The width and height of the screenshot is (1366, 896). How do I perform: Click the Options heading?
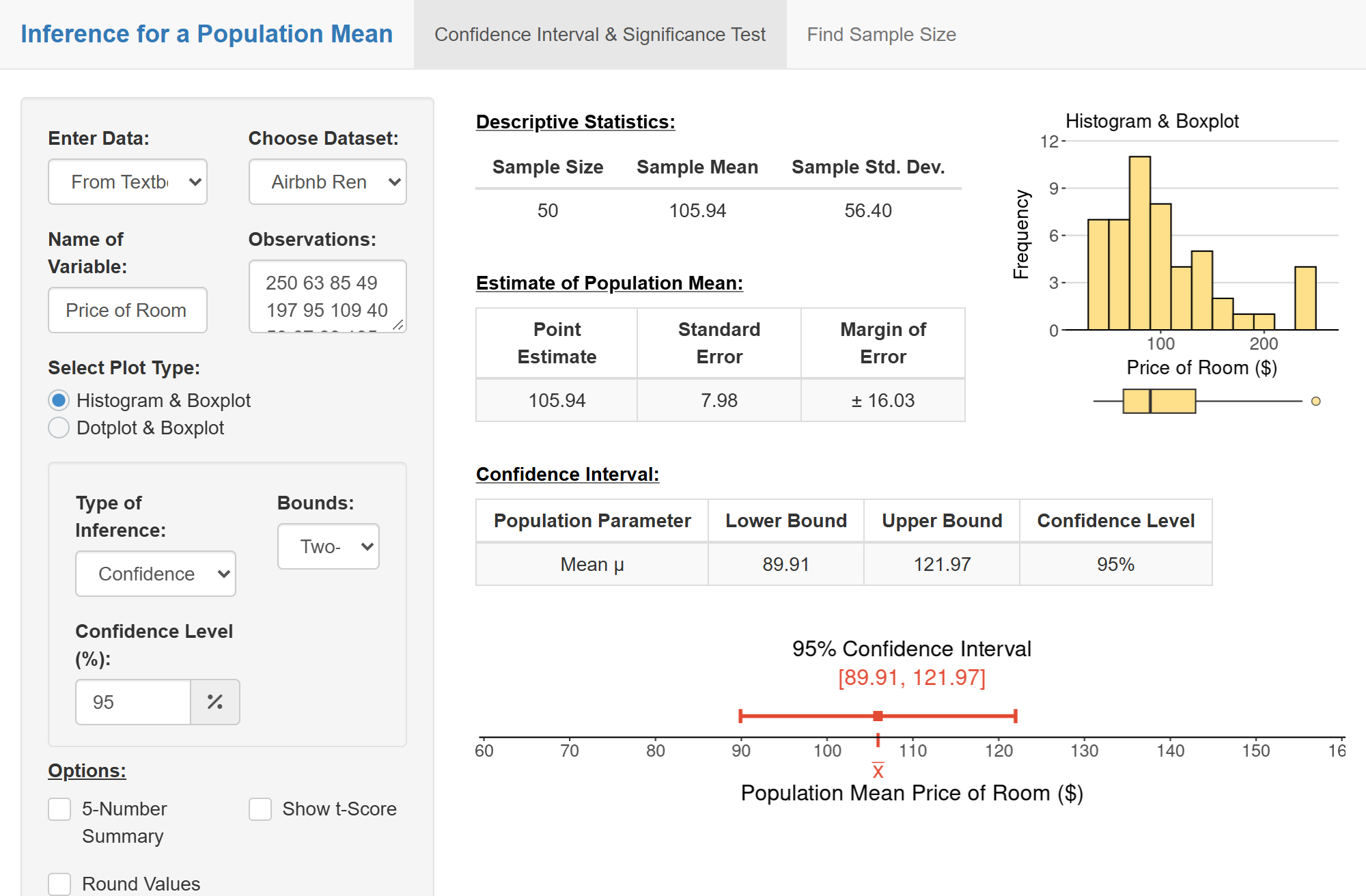click(87, 770)
